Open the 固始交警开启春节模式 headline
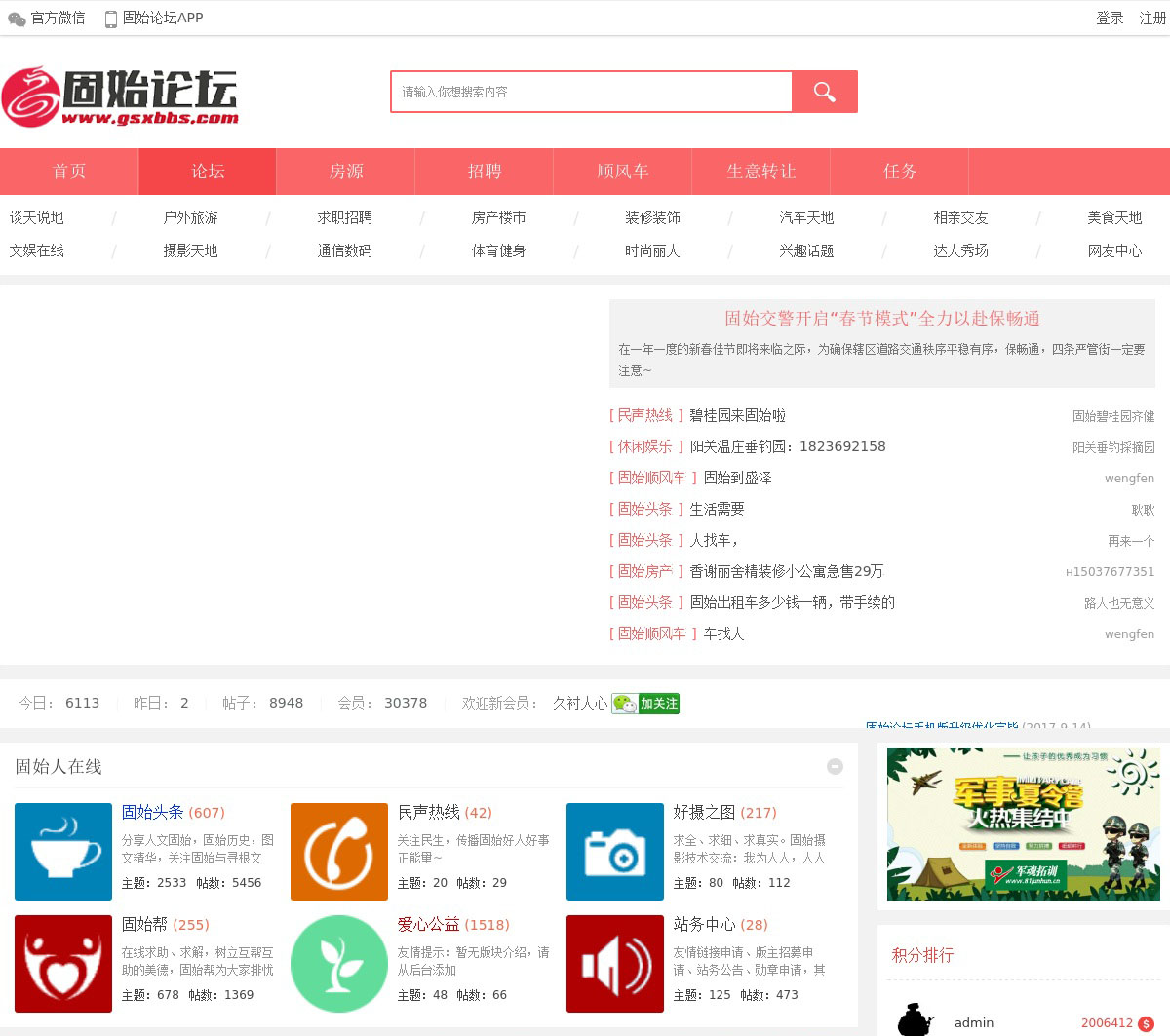This screenshot has height=1036, width=1170. pyautogui.click(x=881, y=319)
